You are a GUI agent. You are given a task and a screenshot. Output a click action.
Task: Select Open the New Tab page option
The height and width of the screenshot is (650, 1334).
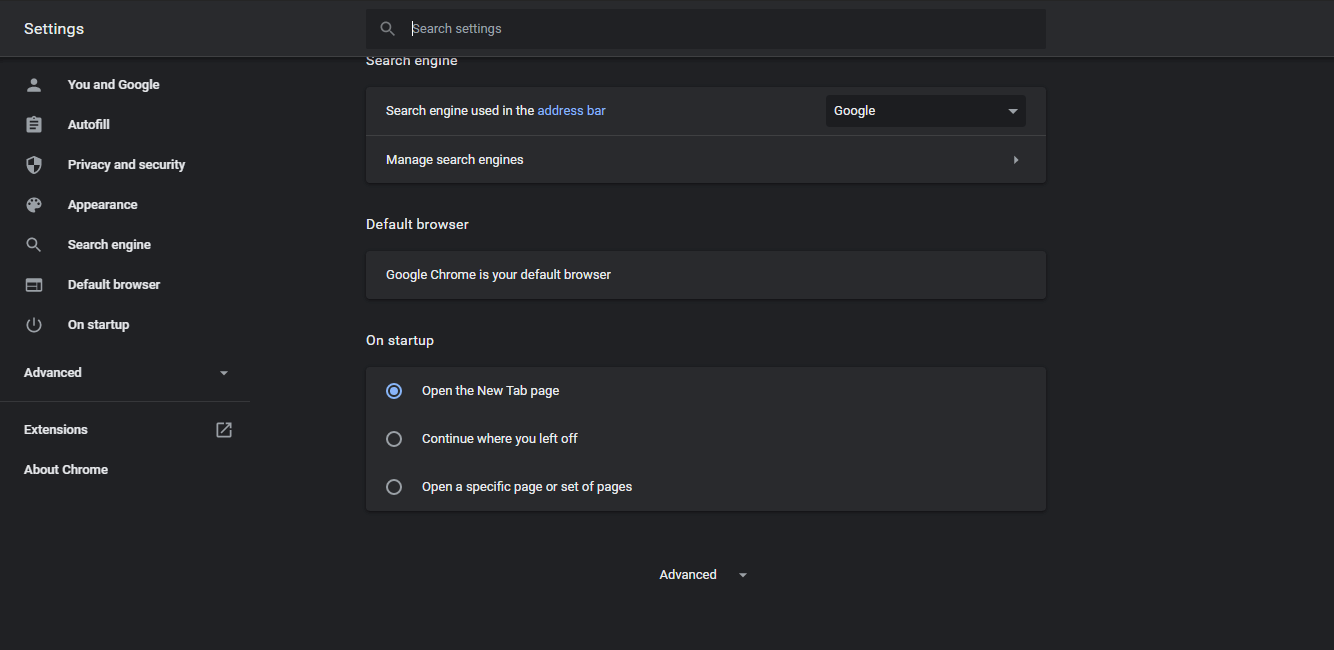(x=394, y=391)
